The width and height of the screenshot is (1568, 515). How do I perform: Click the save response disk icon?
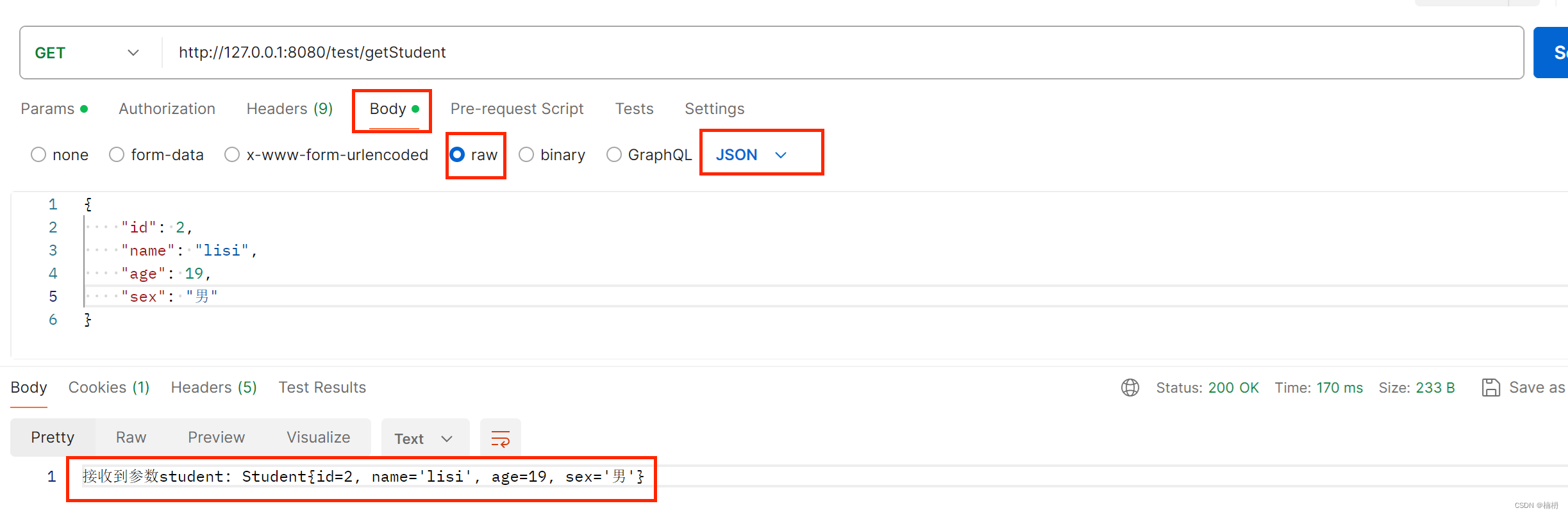(1490, 388)
